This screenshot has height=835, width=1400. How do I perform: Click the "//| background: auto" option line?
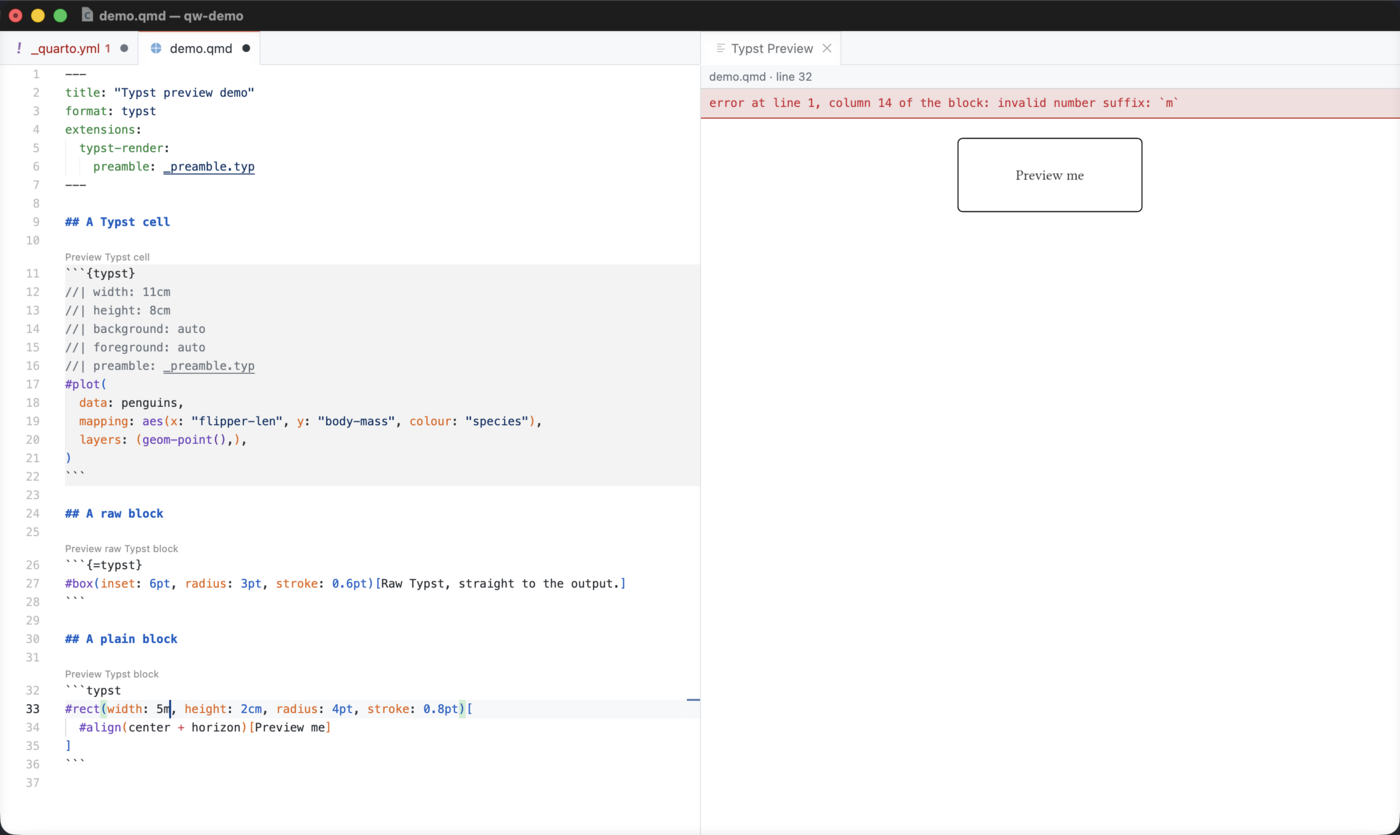[x=135, y=329]
